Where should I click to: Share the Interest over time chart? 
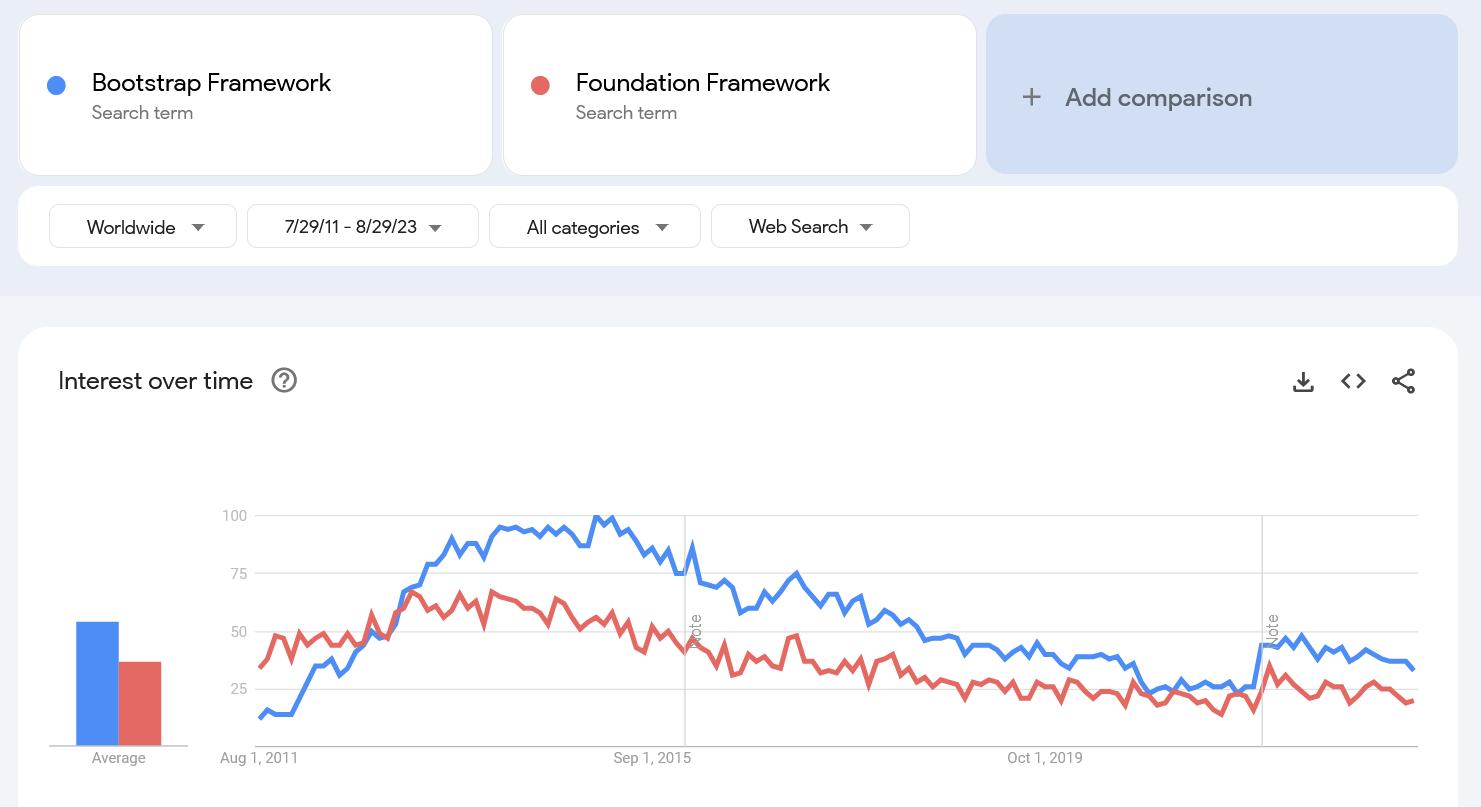[1403, 381]
